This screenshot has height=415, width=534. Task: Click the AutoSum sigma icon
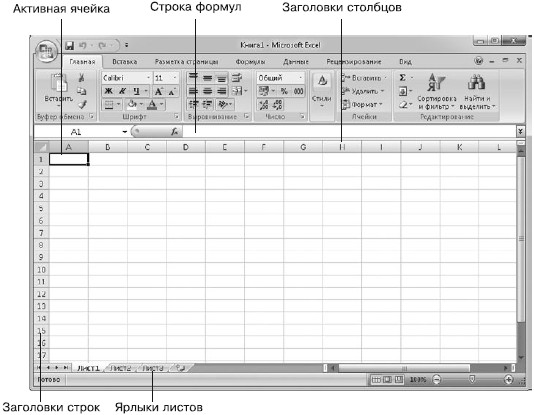click(403, 78)
